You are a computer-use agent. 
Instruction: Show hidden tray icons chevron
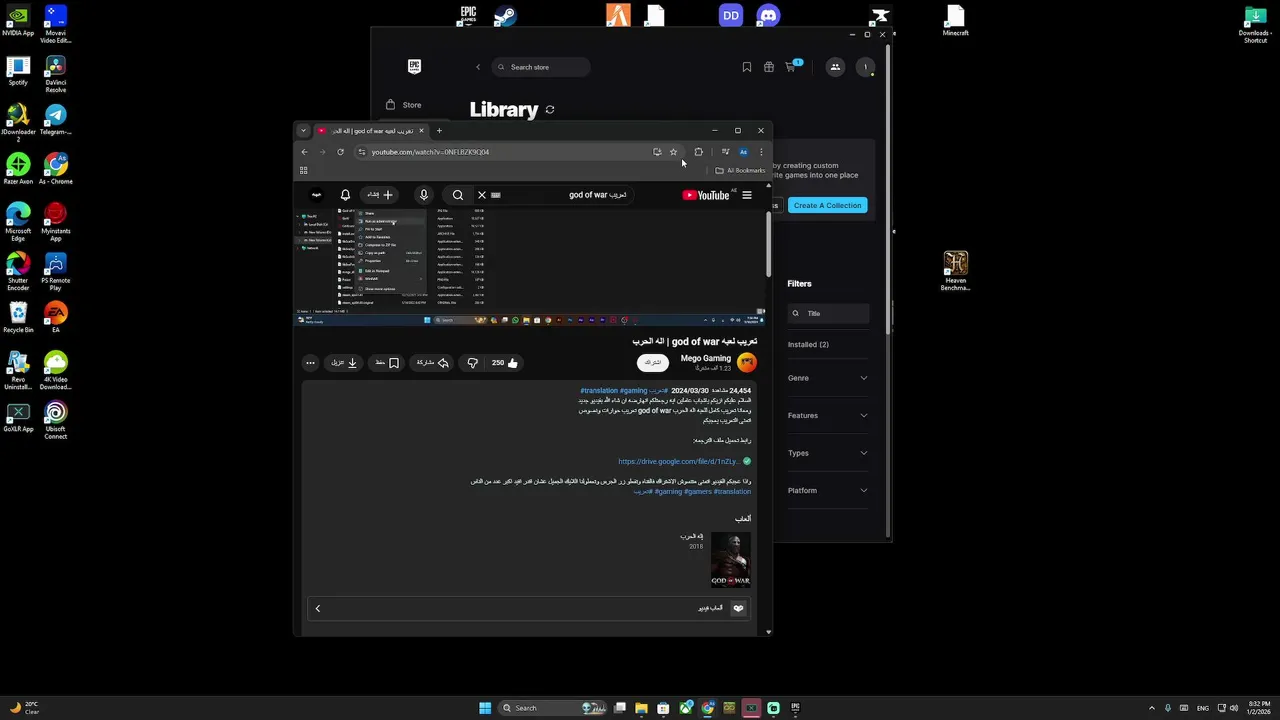[x=1151, y=708]
